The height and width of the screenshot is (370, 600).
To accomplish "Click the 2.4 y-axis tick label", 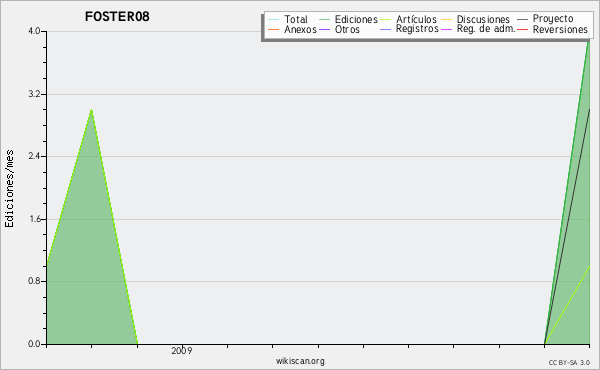I will pos(34,156).
